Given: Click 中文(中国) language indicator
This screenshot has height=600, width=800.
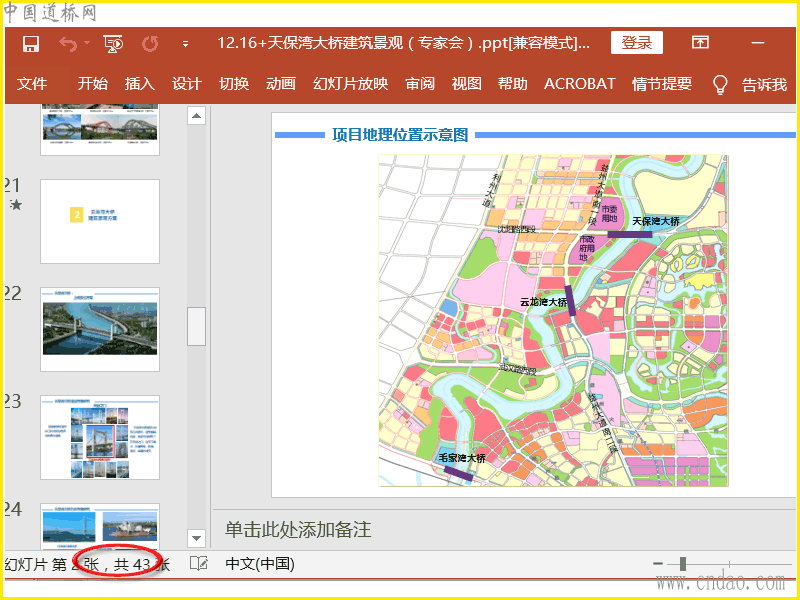Looking at the screenshot, I should (x=260, y=564).
